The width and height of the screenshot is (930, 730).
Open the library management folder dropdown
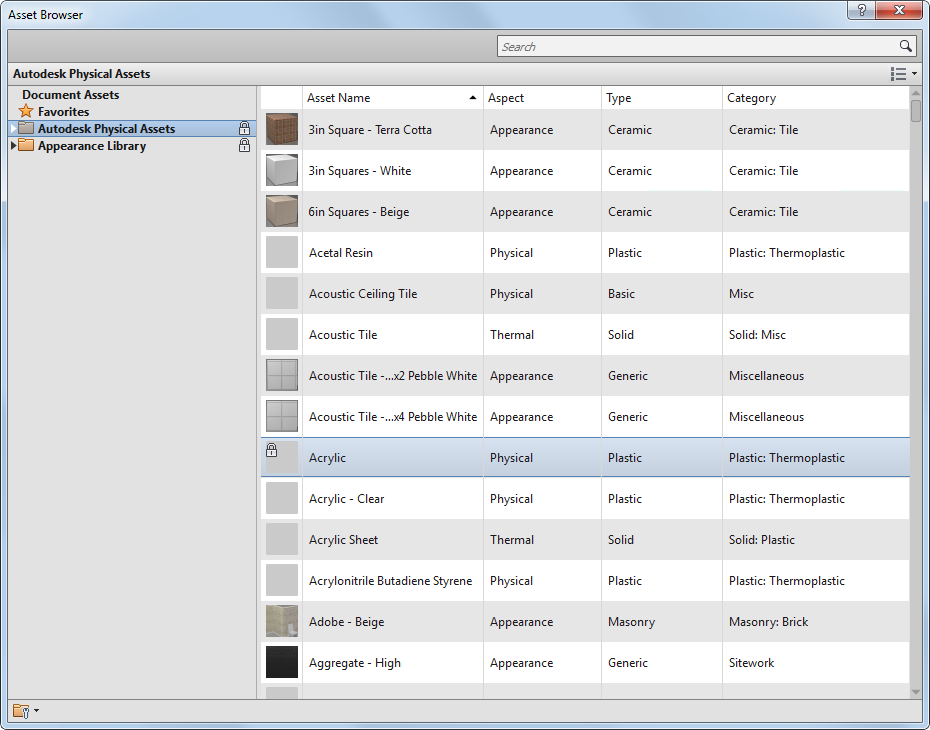[26, 710]
